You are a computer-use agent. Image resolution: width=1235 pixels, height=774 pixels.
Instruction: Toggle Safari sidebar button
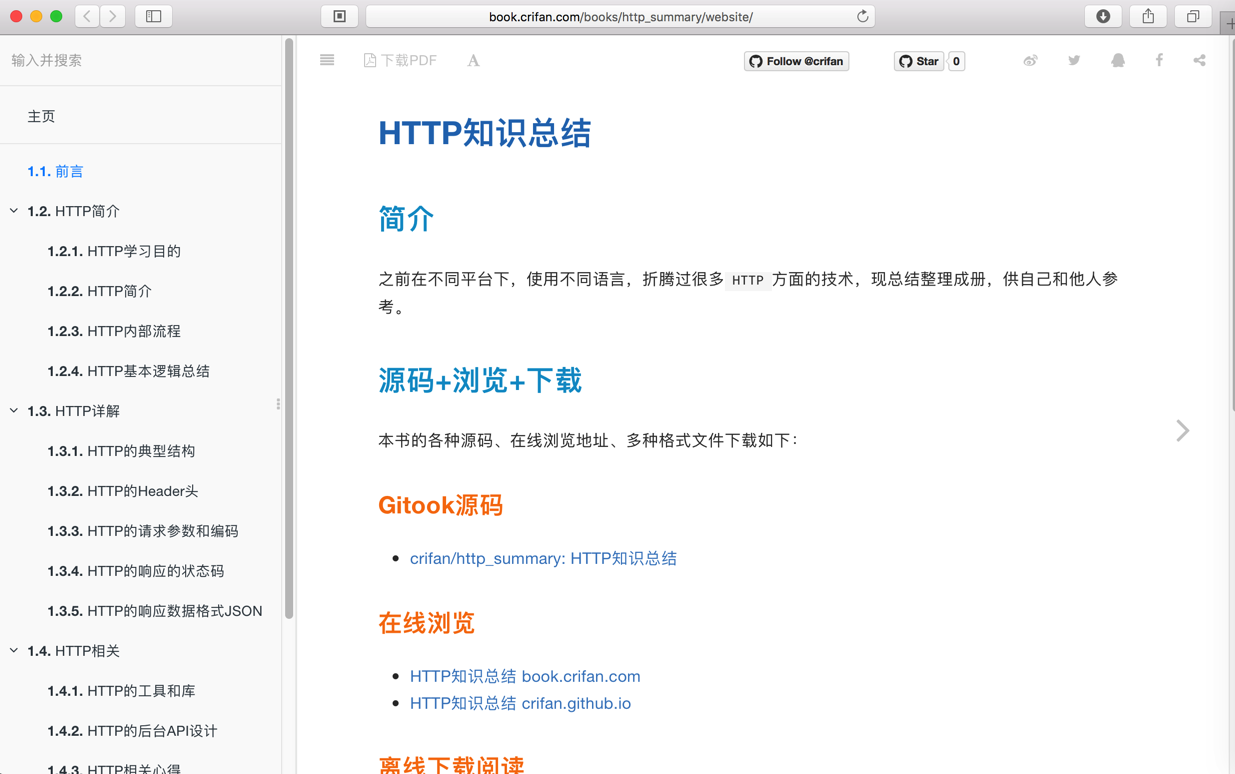coord(154,16)
